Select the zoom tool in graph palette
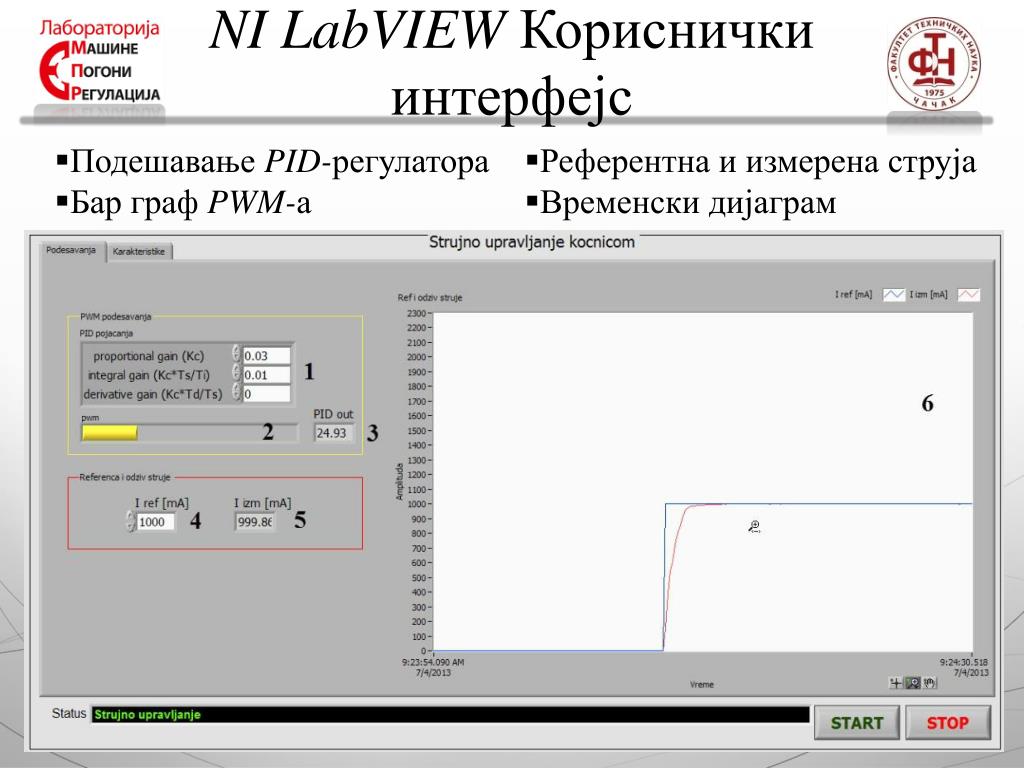The width and height of the screenshot is (1024, 768). point(913,683)
